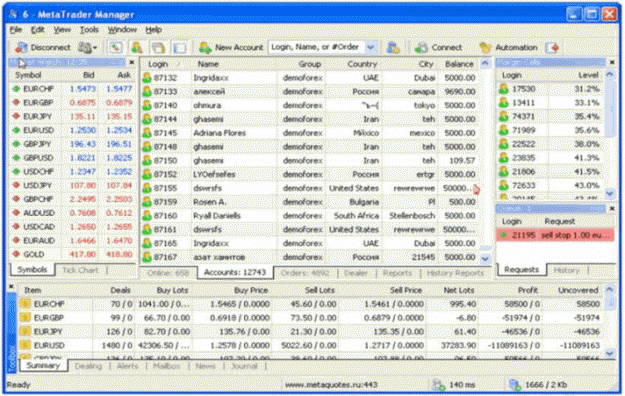The height and width of the screenshot is (396, 625).
Task: Click the icon right of the Automation button
Action: coord(552,47)
